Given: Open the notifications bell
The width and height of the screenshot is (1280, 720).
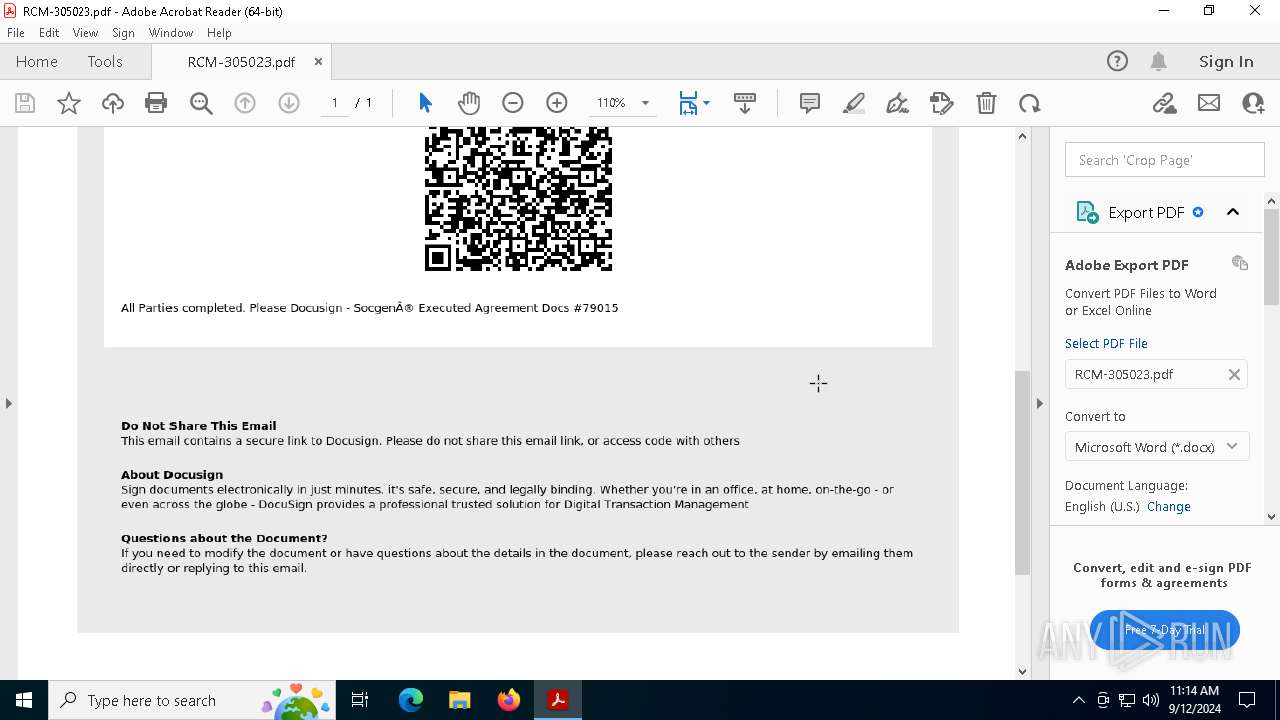Looking at the screenshot, I should [x=1158, y=61].
